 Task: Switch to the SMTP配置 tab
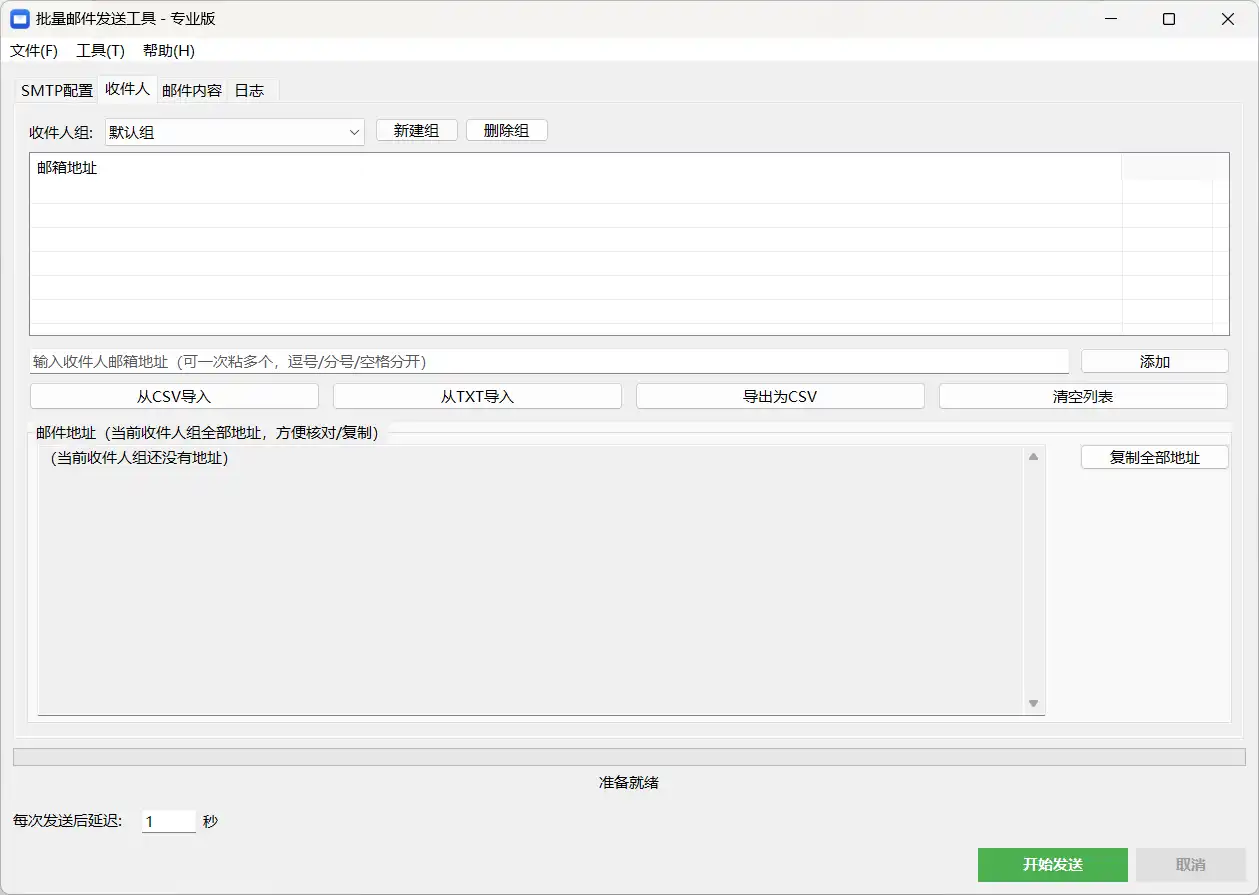57,90
